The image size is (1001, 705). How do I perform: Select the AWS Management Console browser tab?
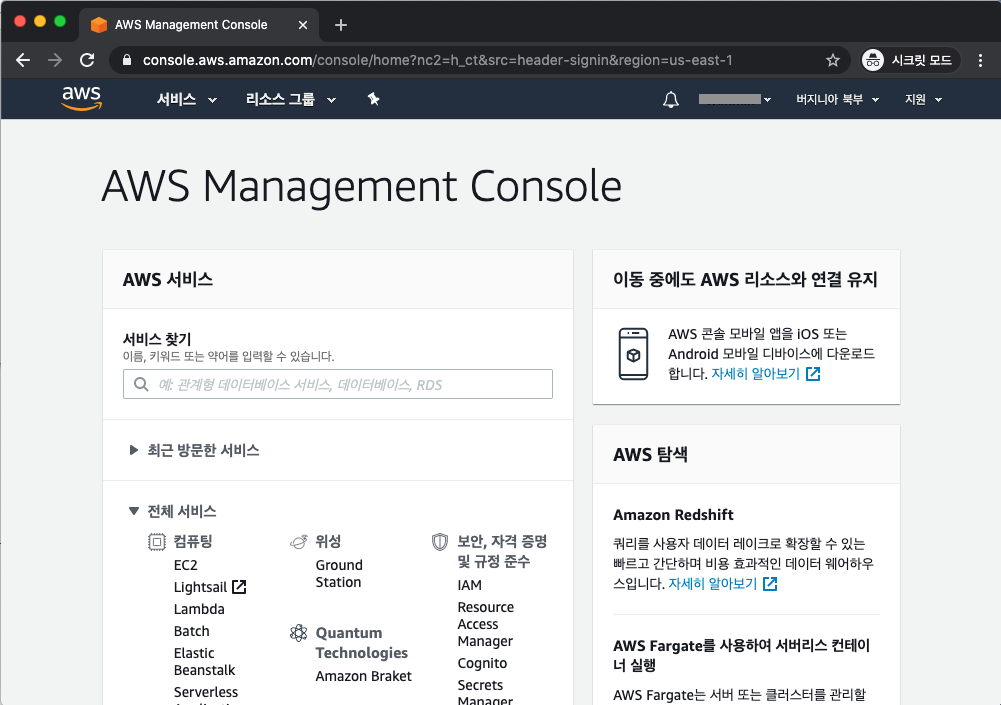tap(198, 25)
